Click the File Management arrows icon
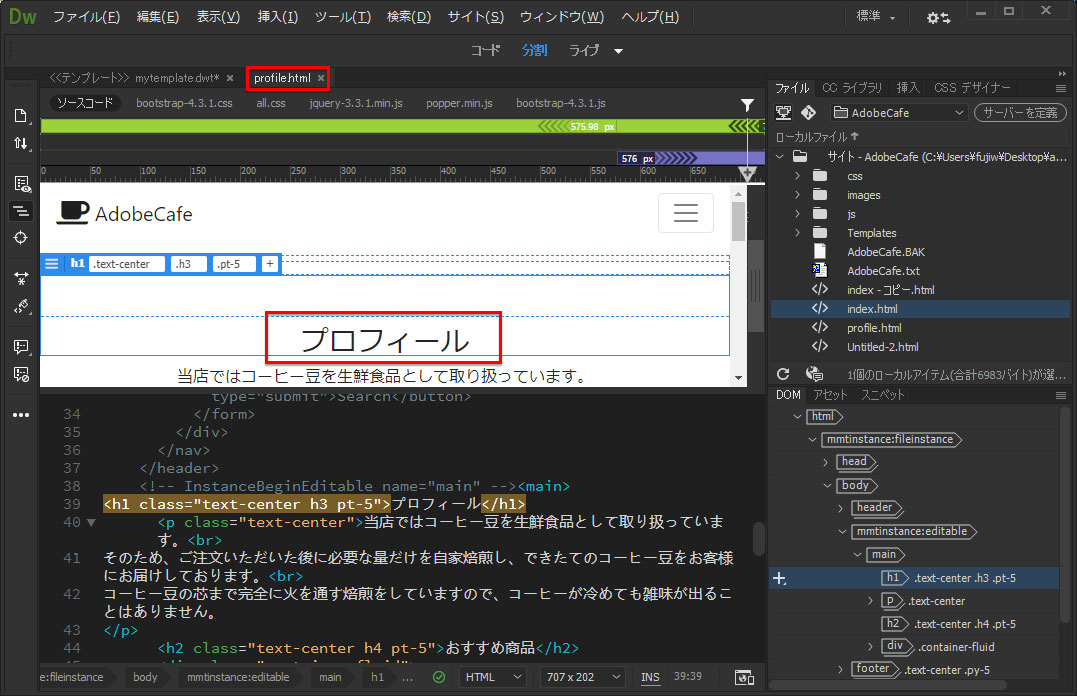This screenshot has height=696, width=1077. [21, 144]
